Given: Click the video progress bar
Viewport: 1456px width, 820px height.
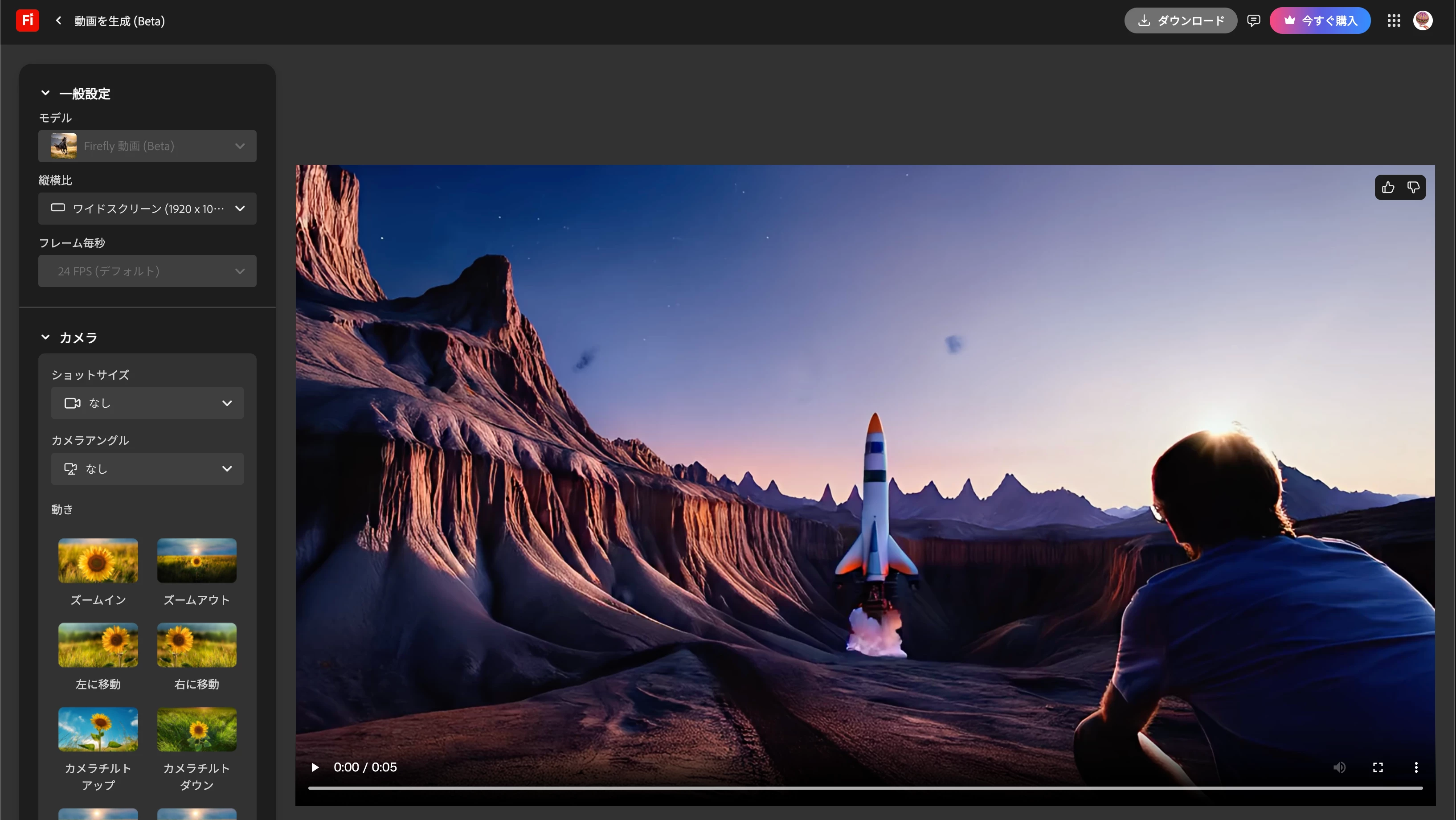Looking at the screenshot, I should coord(865,788).
